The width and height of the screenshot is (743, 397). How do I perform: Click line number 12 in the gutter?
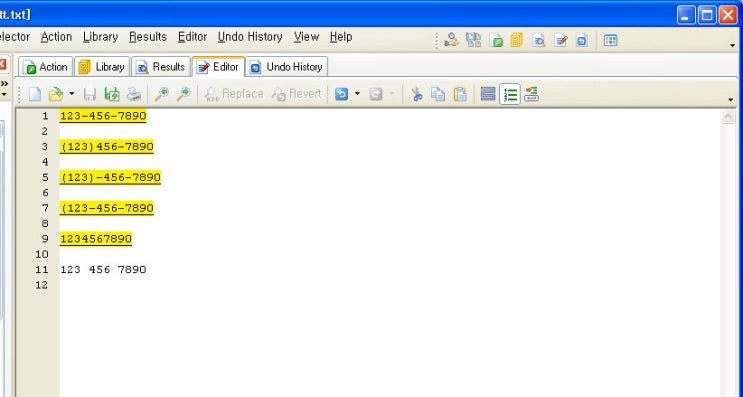[42, 285]
